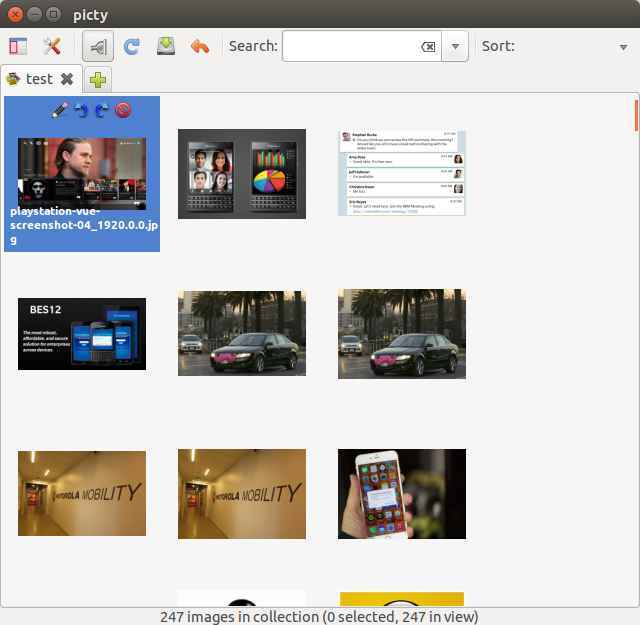Close the test tab
The height and width of the screenshot is (625, 640).
tap(67, 79)
